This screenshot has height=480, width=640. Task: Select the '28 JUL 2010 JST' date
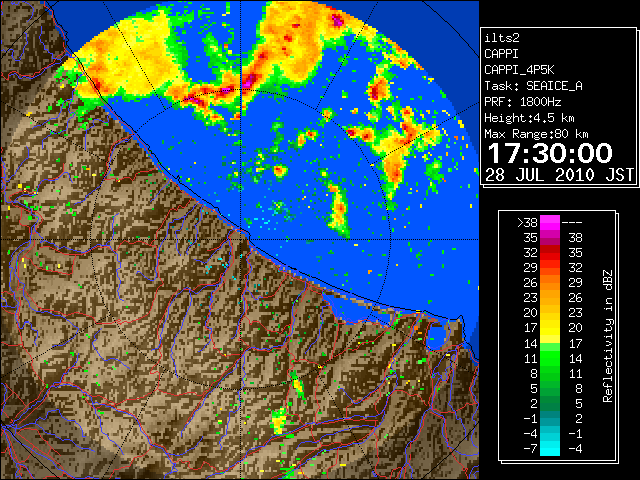[x=559, y=175]
